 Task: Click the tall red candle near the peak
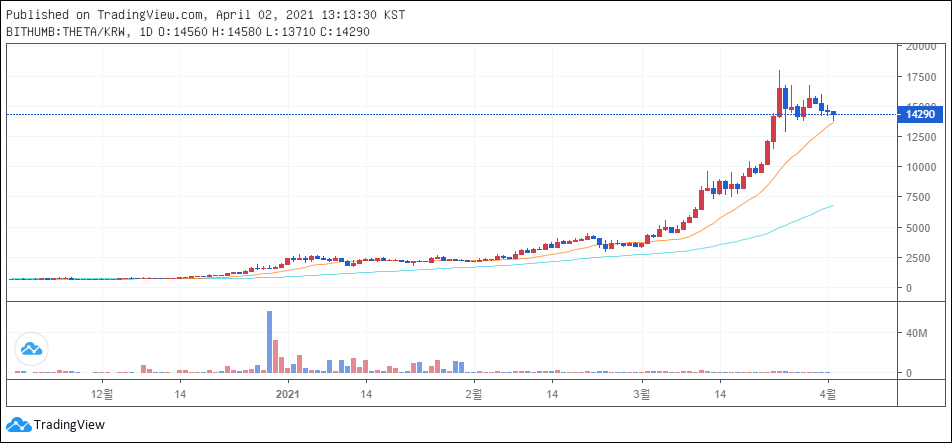pyautogui.click(x=779, y=101)
